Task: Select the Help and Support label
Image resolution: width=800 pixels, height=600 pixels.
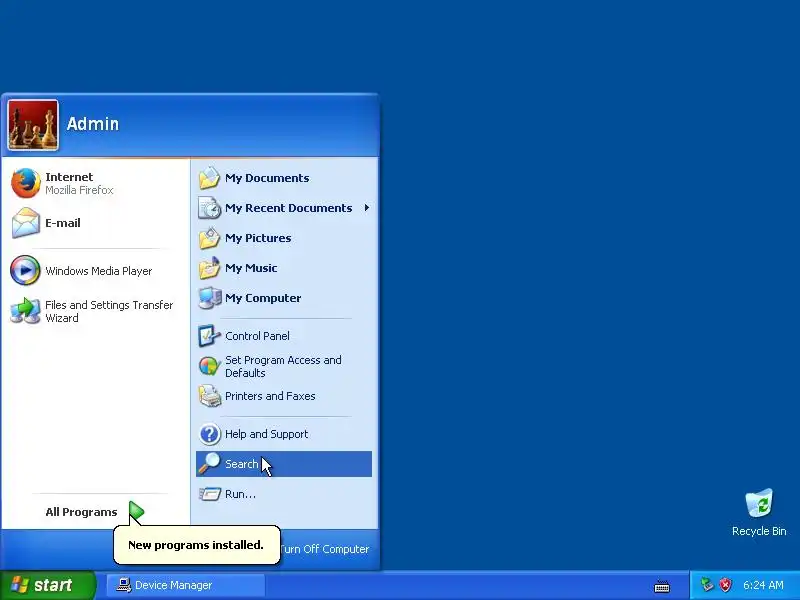Action: click(266, 434)
